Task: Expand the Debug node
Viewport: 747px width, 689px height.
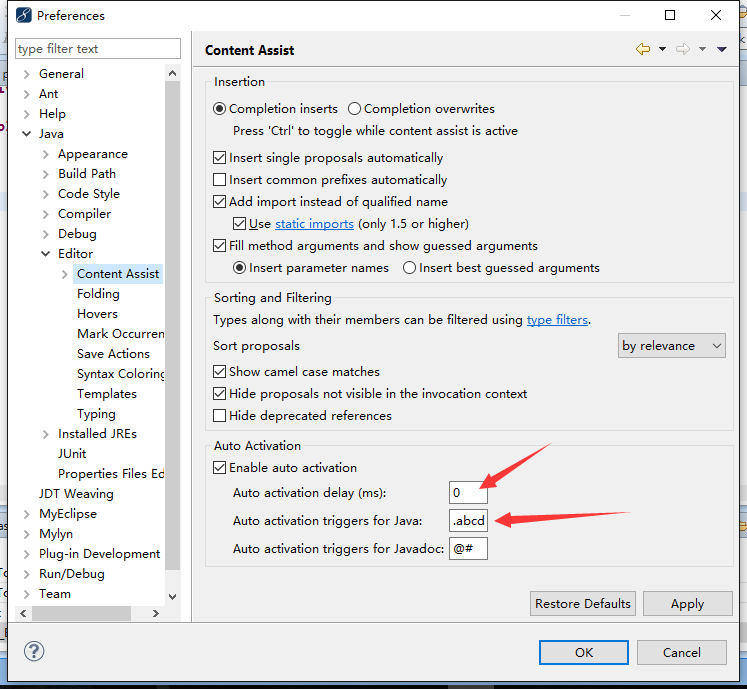Action: [x=46, y=234]
